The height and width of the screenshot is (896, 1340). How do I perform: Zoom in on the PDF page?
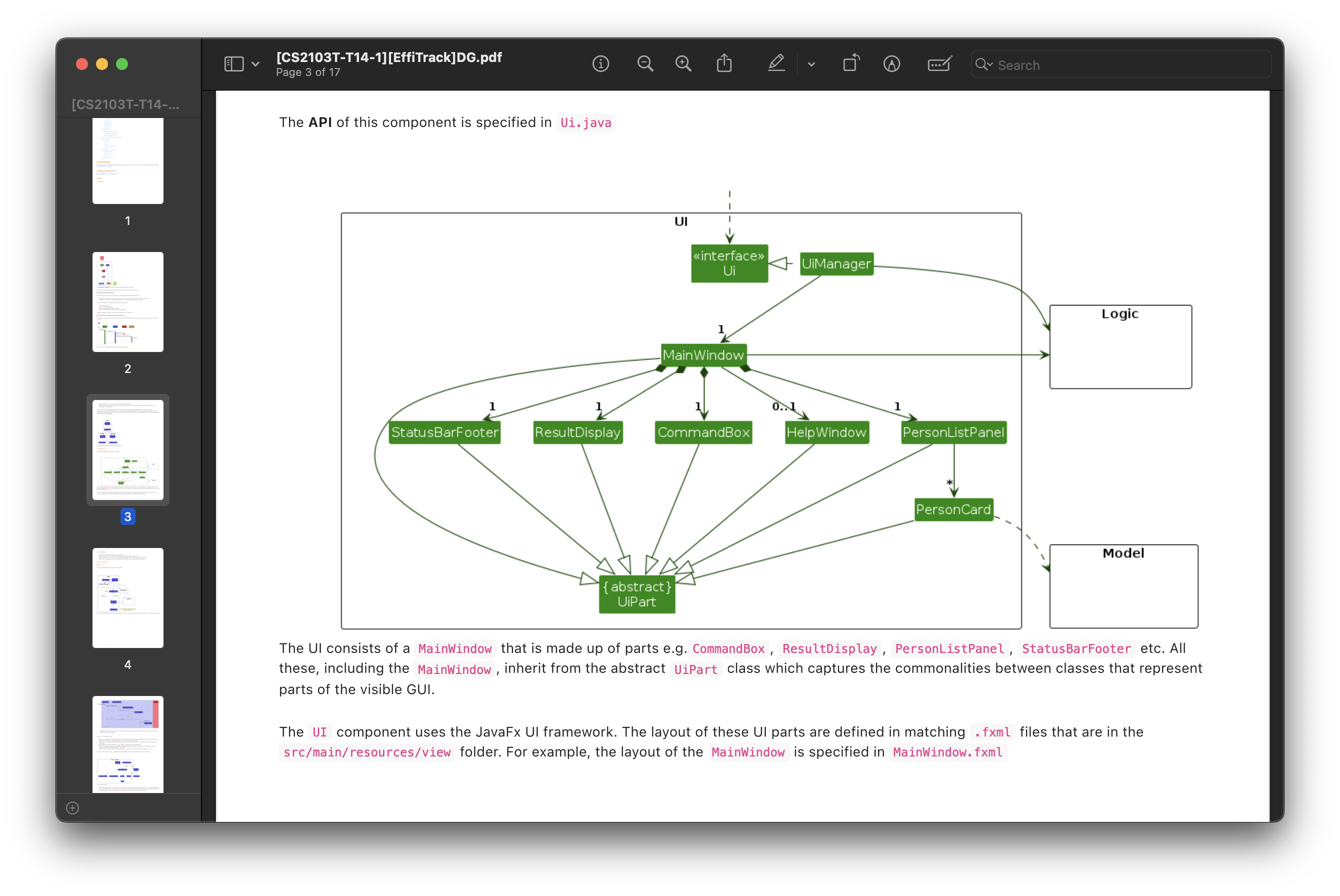pos(683,64)
